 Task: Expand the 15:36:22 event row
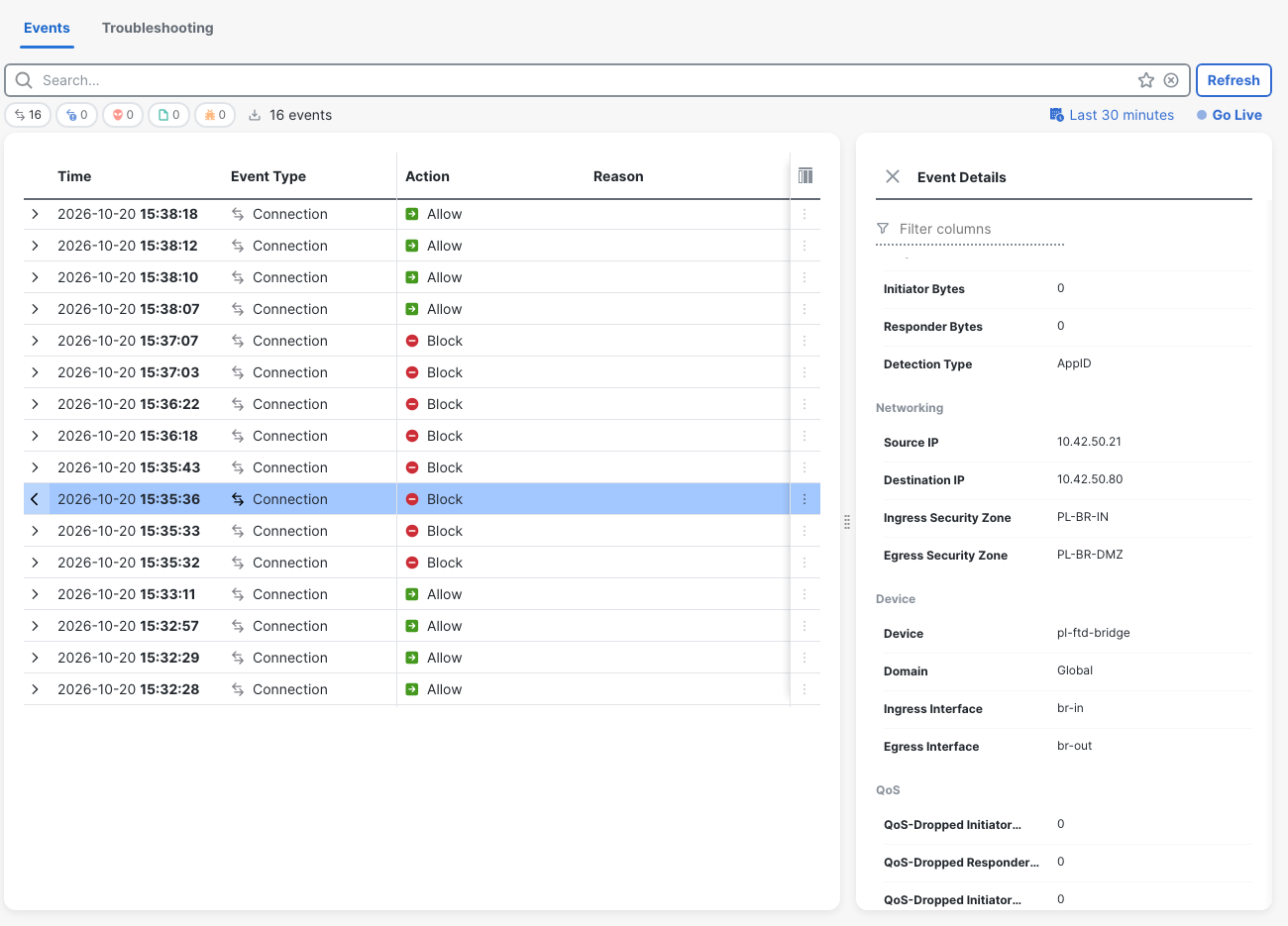pos(35,404)
